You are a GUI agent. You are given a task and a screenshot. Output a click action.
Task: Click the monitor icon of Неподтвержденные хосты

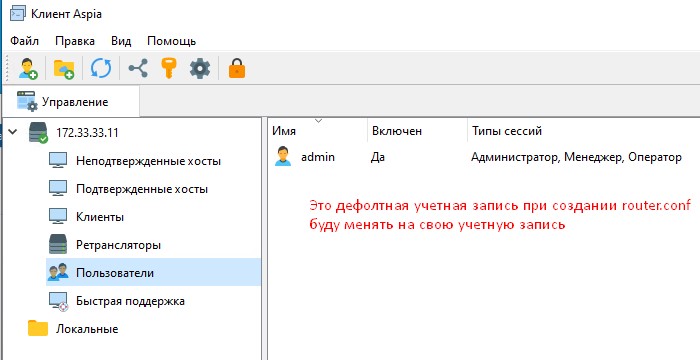tap(58, 160)
